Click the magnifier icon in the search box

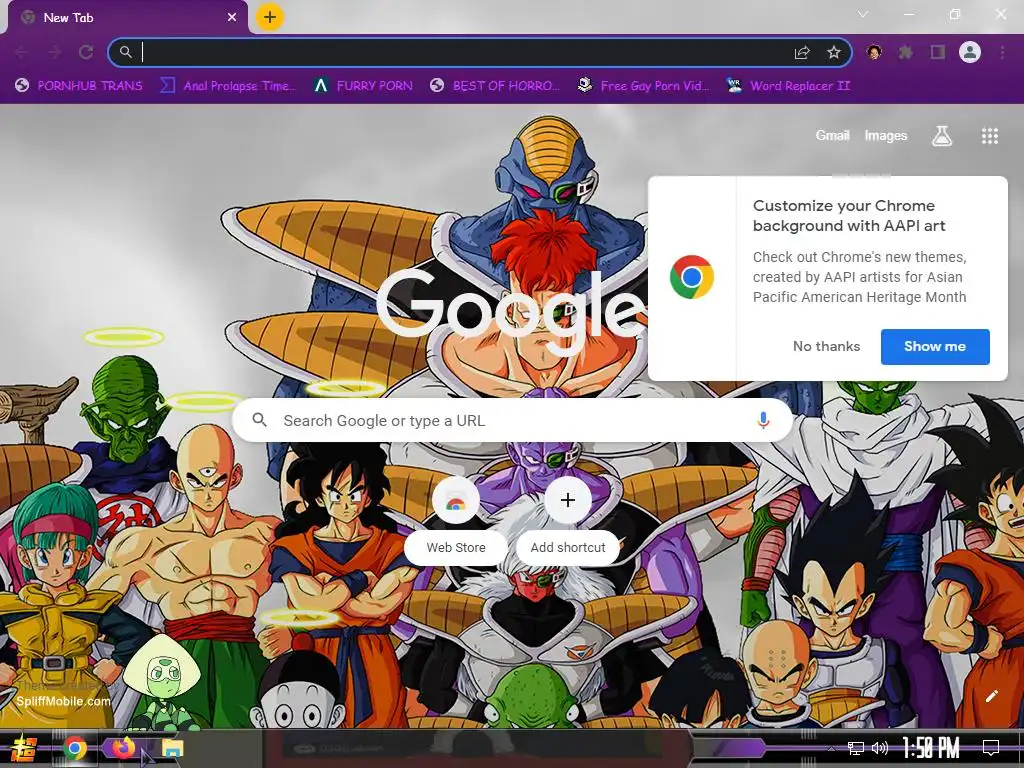click(x=259, y=420)
